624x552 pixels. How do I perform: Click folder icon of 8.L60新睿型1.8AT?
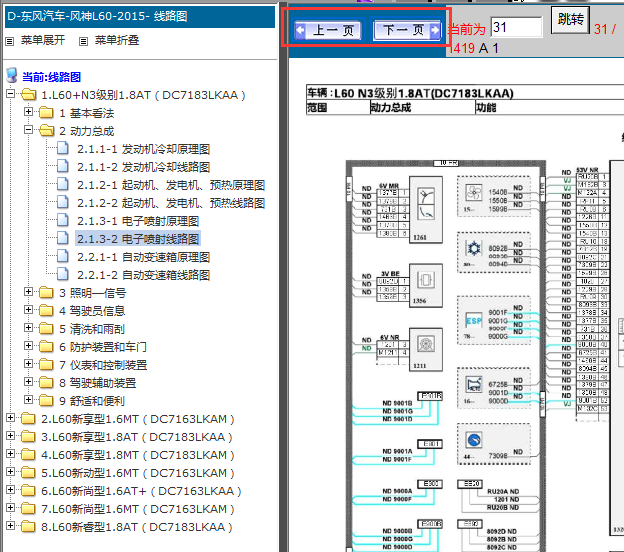coord(28,527)
